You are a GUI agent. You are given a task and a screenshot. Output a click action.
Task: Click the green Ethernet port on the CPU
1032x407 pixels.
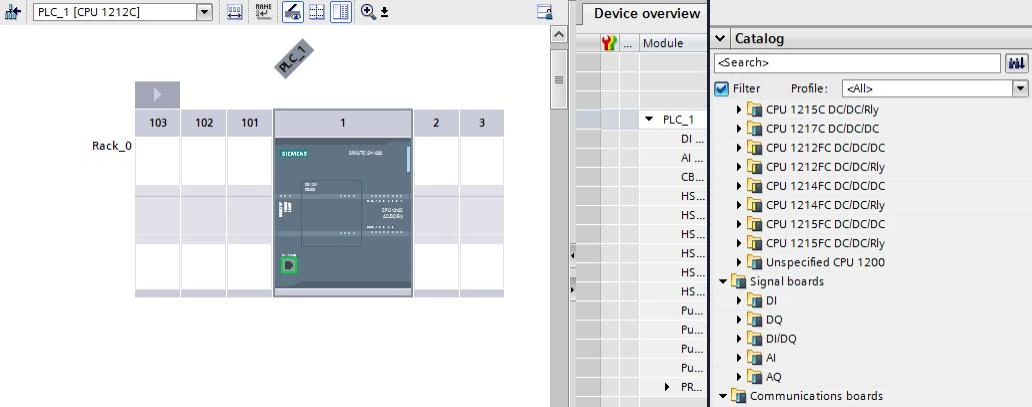[x=289, y=267]
